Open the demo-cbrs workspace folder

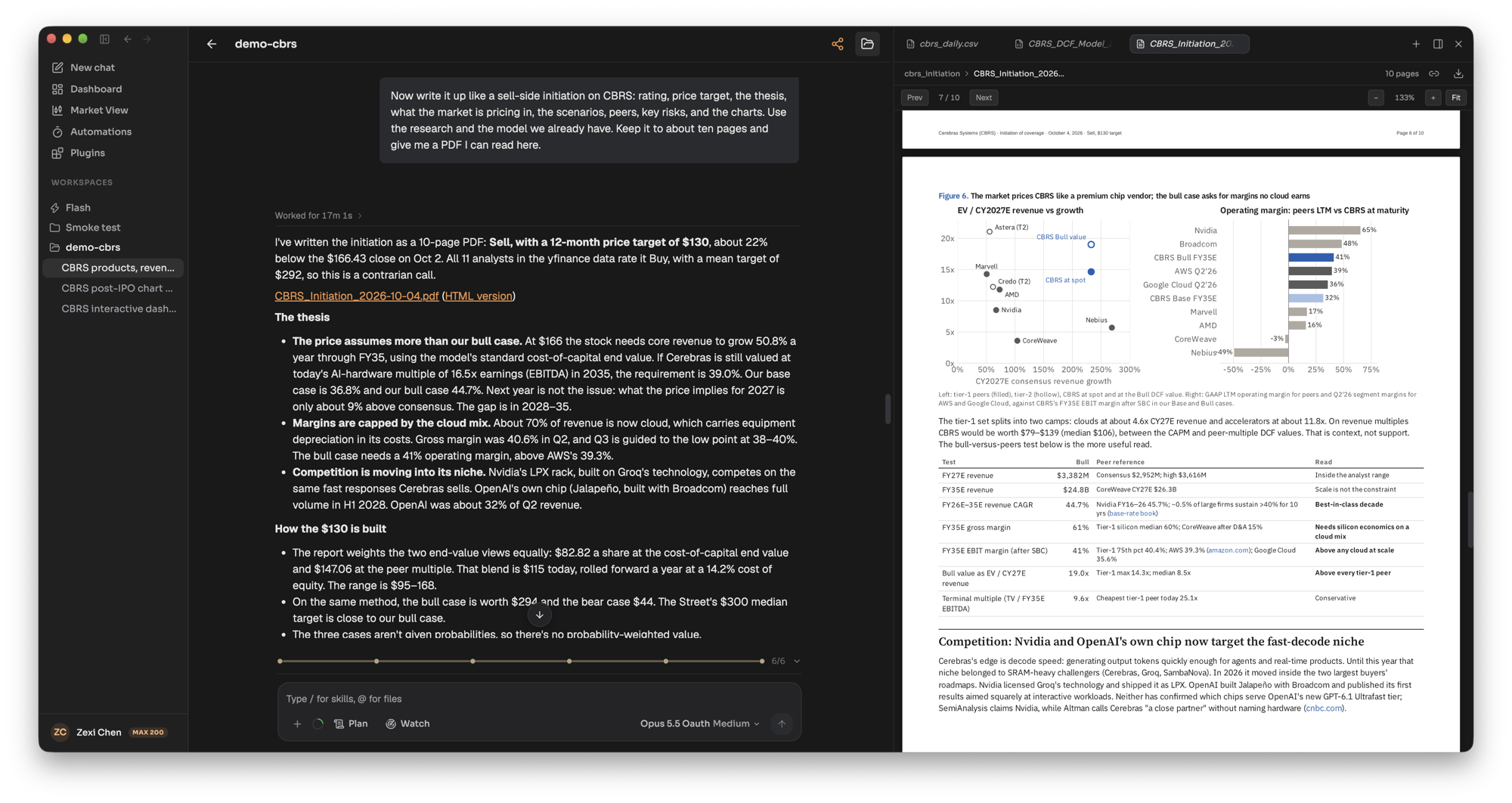(92, 247)
